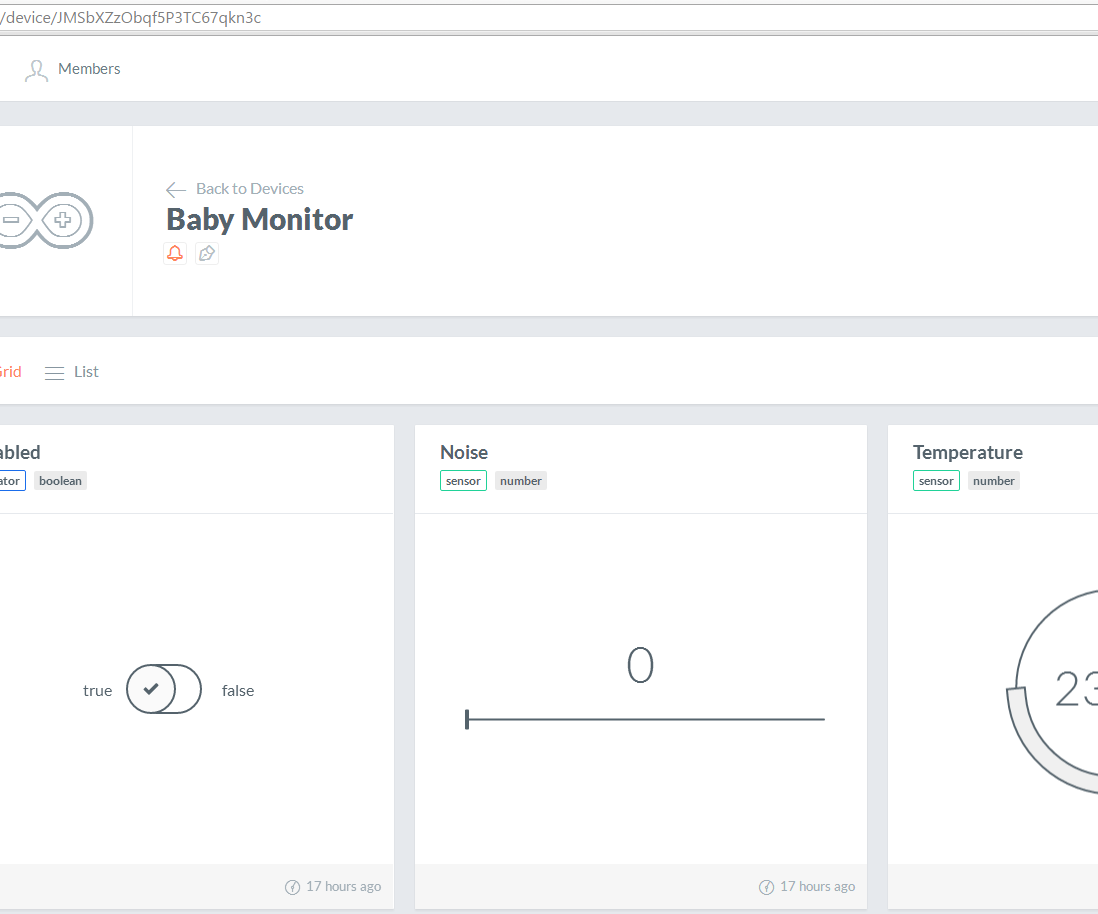This screenshot has width=1098, height=914.
Task: Open the Members page
Action: pyautogui.click(x=89, y=69)
